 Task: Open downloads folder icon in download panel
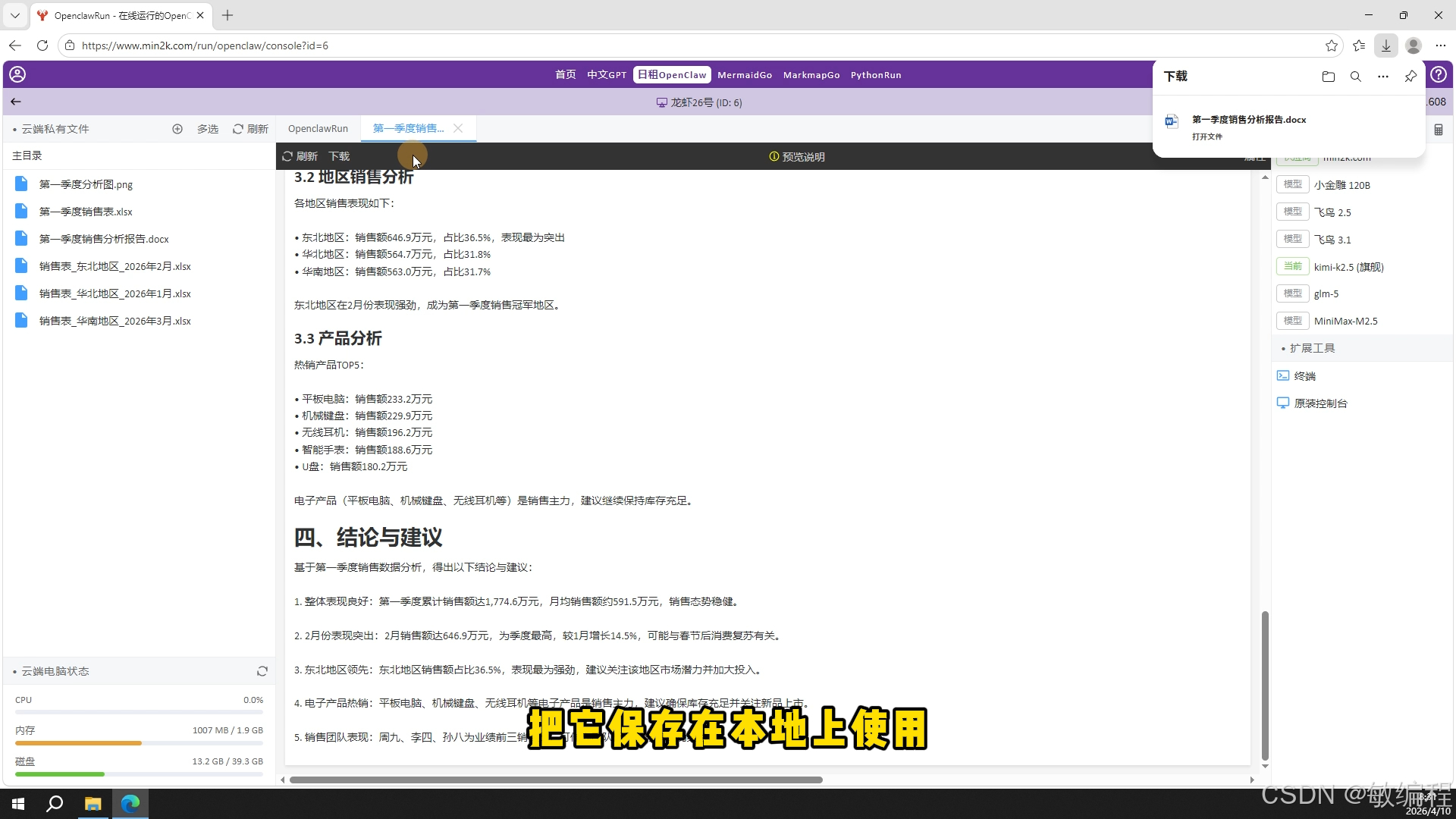[1328, 77]
